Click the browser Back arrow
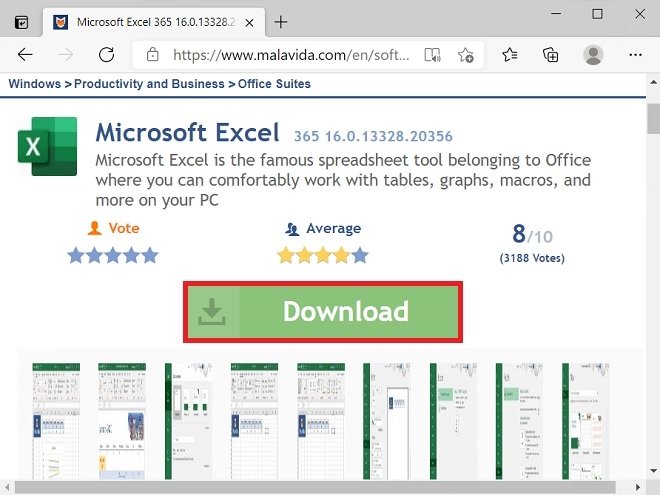The height and width of the screenshot is (495, 660). [25, 54]
